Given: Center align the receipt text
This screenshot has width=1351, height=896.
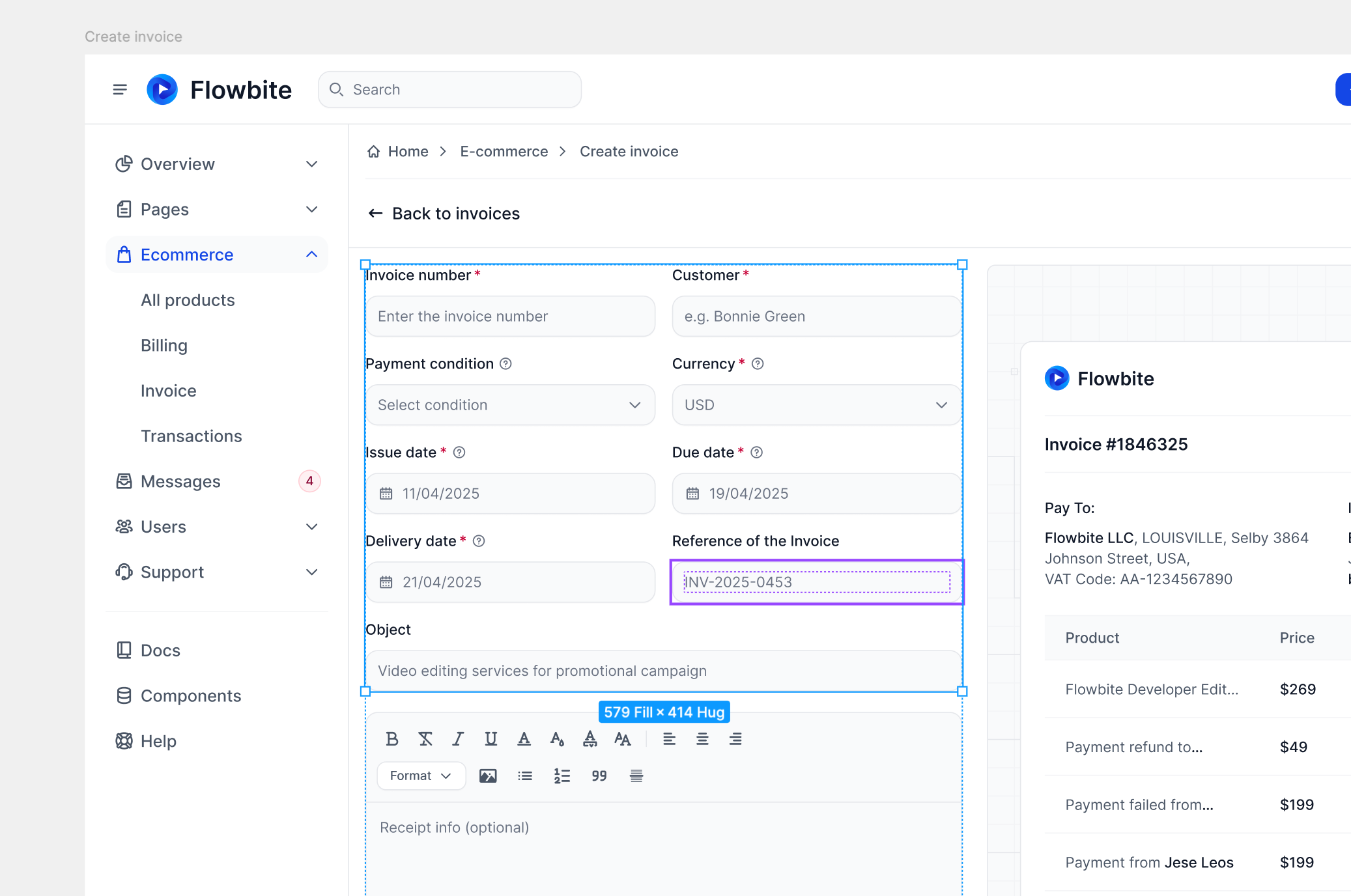Looking at the screenshot, I should pos(702,738).
